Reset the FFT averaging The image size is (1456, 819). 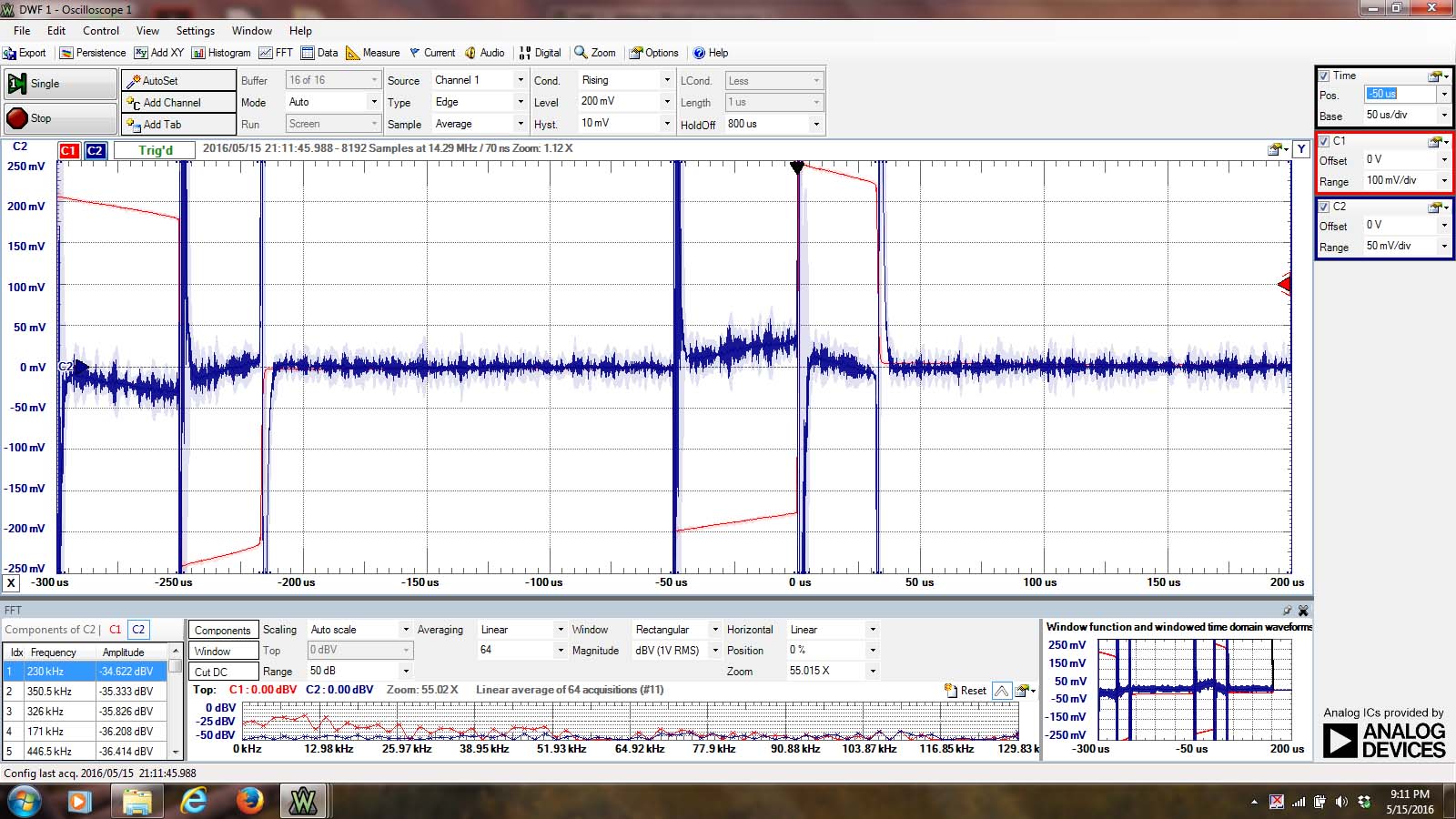(966, 691)
